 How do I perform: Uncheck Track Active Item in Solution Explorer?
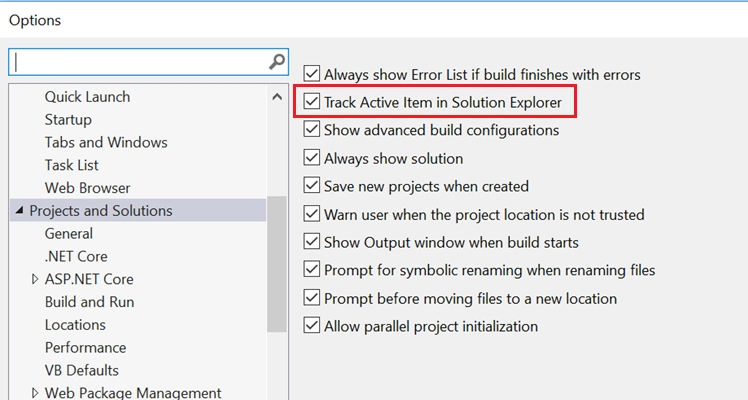tap(313, 102)
